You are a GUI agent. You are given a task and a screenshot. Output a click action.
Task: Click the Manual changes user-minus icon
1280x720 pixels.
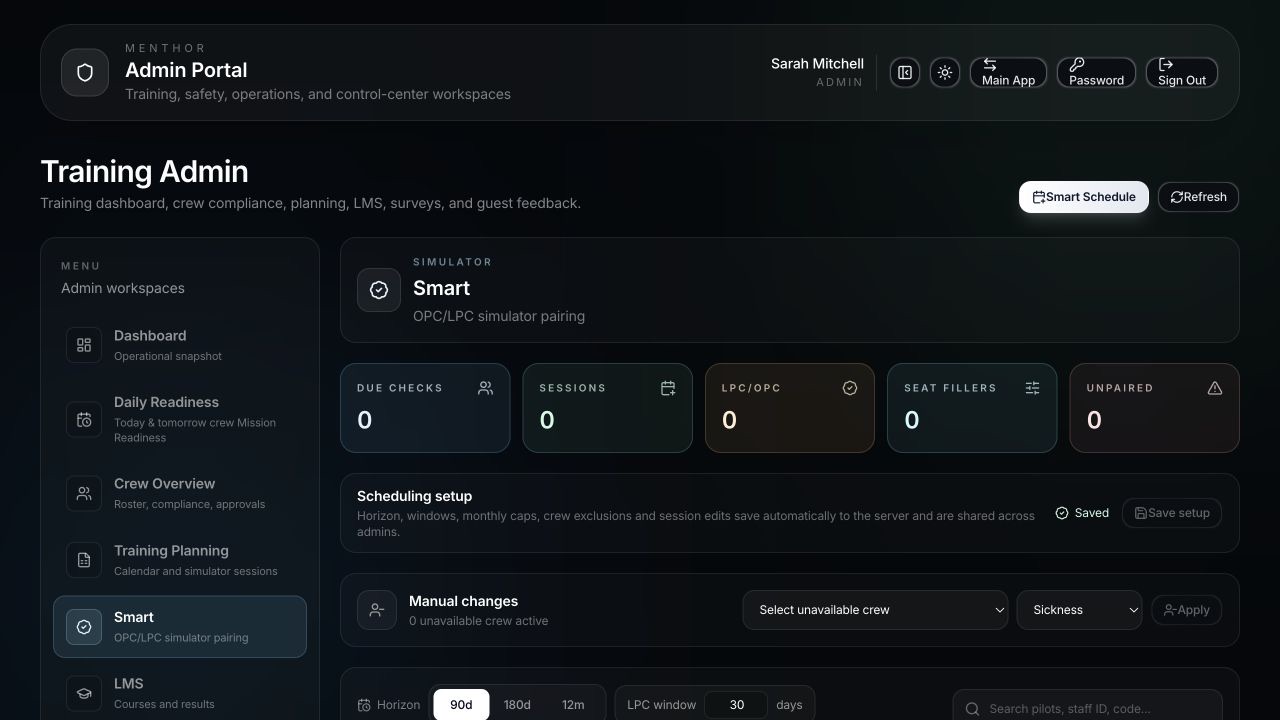click(377, 610)
